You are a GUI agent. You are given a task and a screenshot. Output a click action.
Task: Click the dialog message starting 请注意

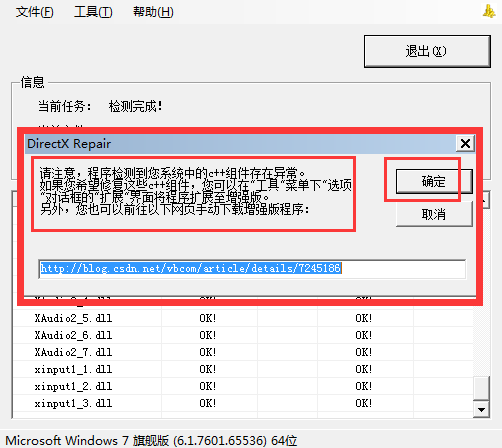click(196, 191)
